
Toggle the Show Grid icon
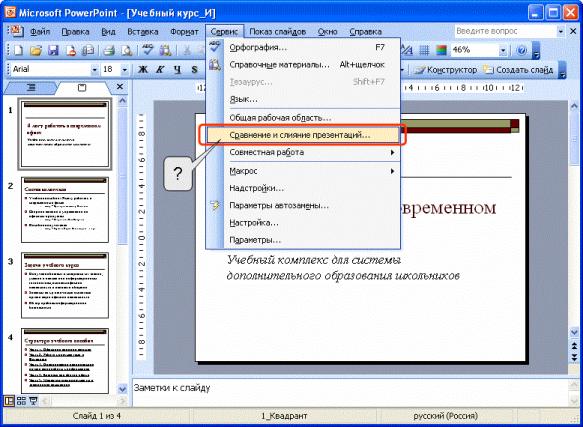(424, 50)
